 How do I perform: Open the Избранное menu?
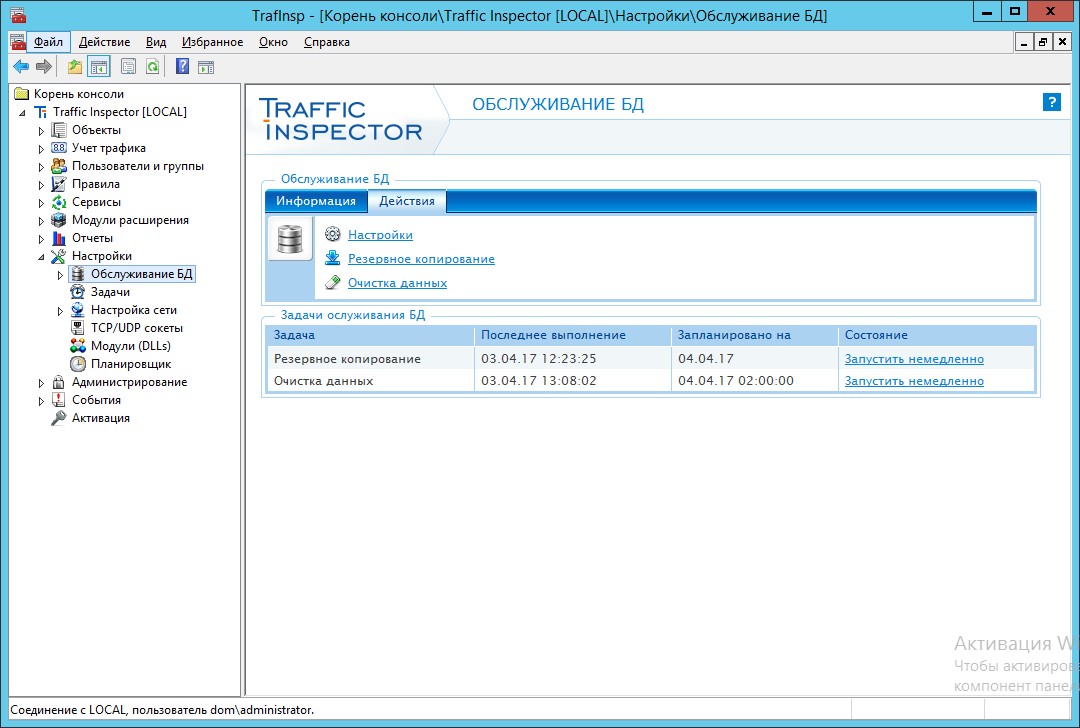click(x=212, y=42)
